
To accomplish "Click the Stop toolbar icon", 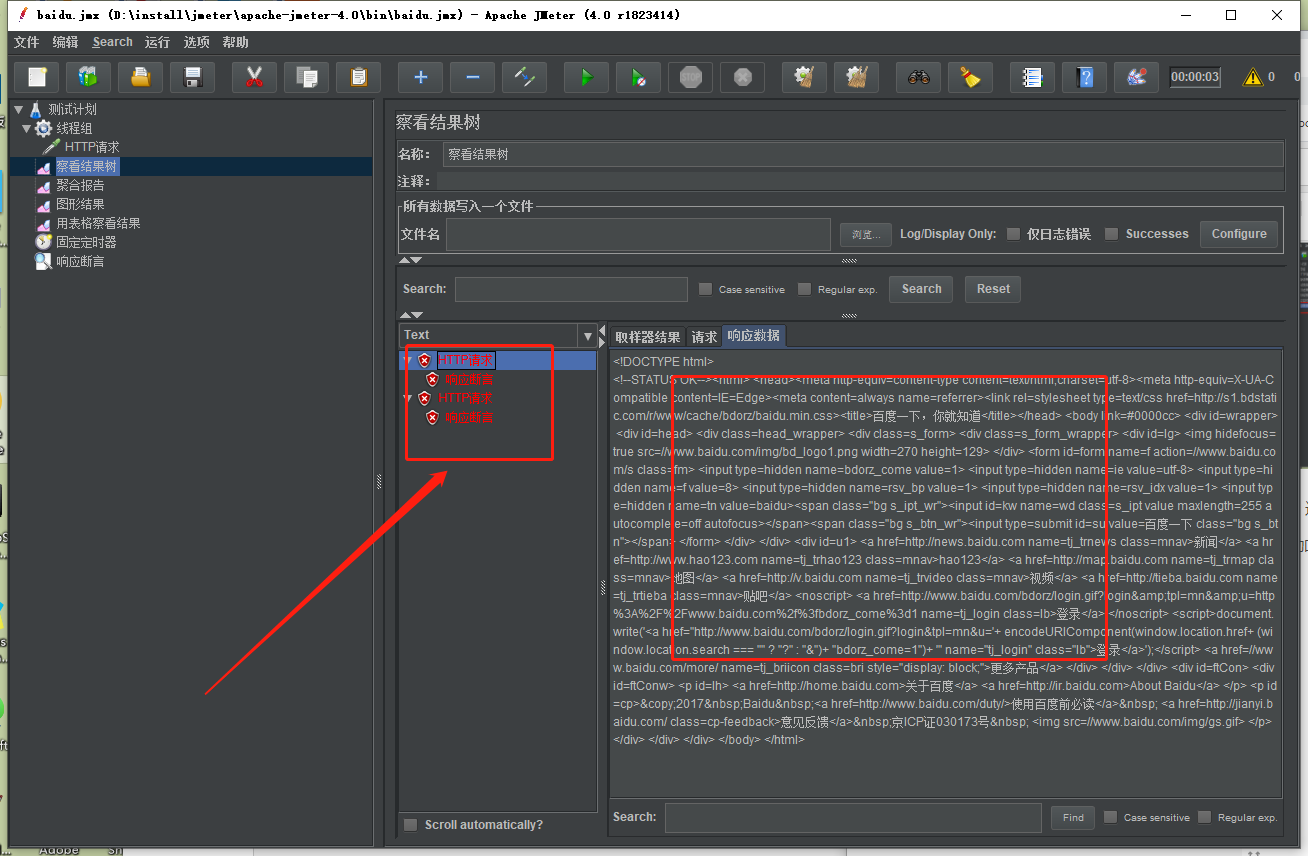I will (x=690, y=77).
